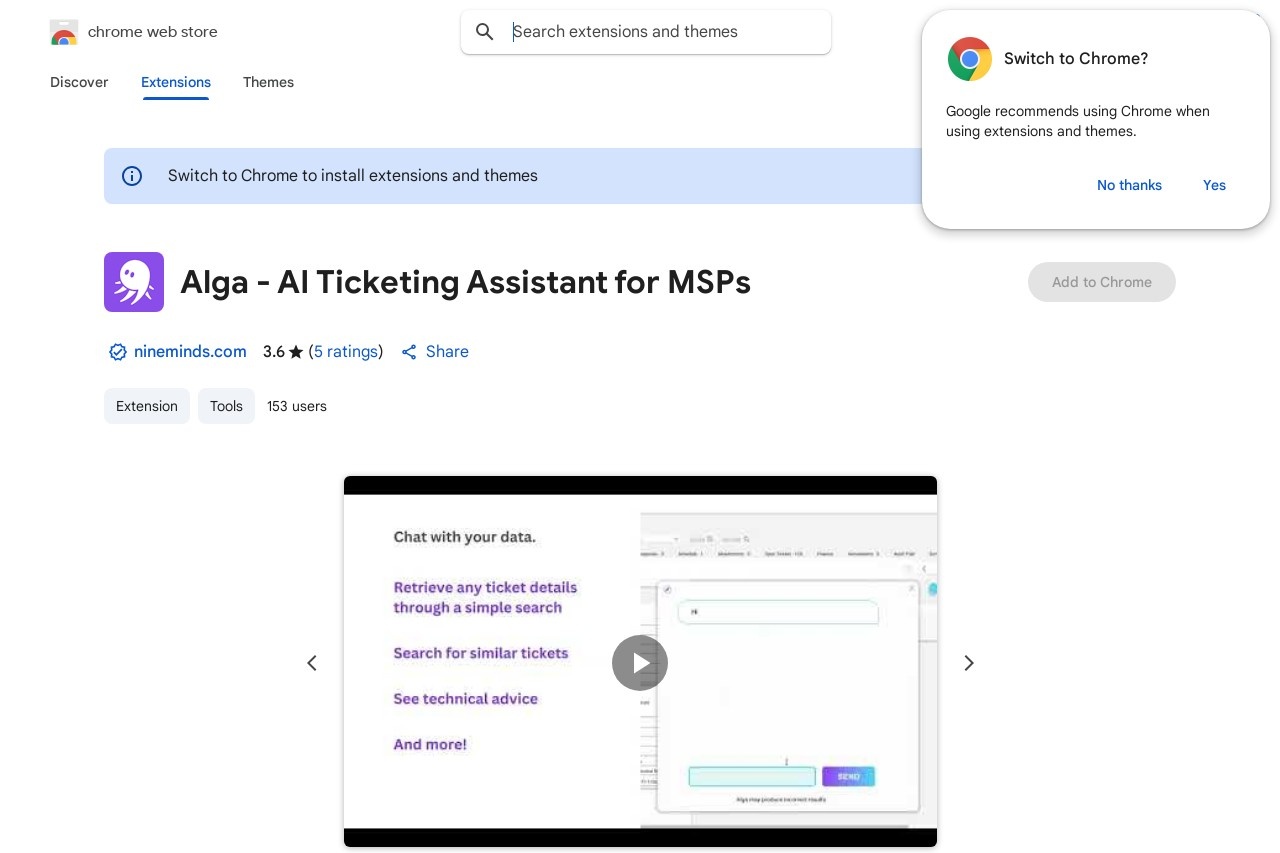Click the verified badge beside nineminds.com
The width and height of the screenshot is (1280, 853).
(x=118, y=352)
